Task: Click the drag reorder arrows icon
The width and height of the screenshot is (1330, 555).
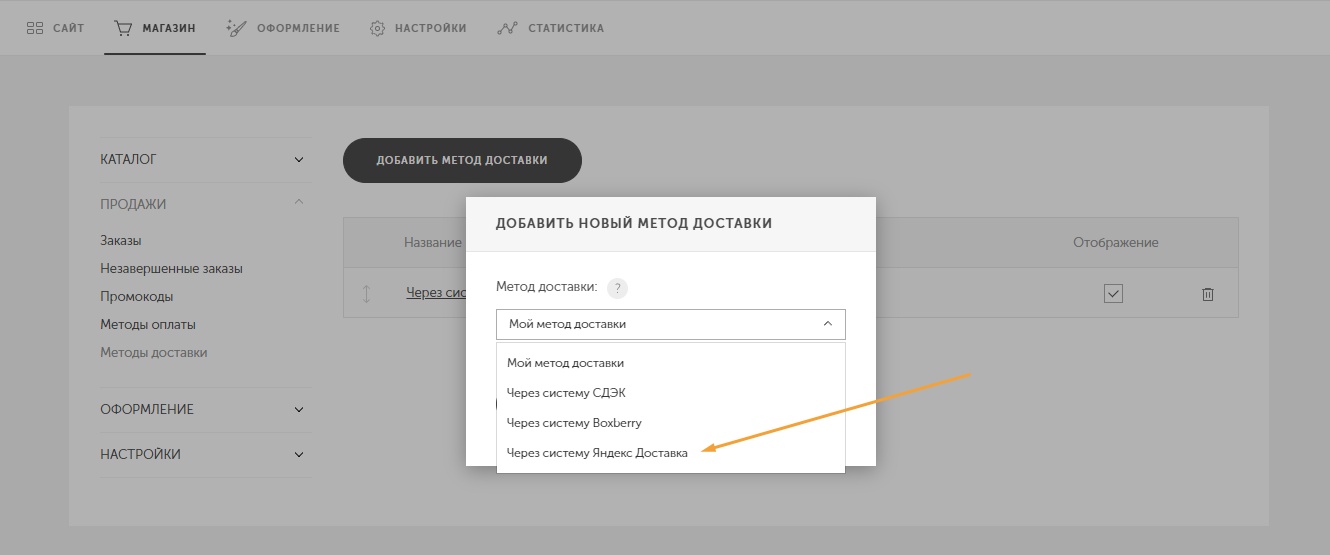Action: click(x=366, y=294)
